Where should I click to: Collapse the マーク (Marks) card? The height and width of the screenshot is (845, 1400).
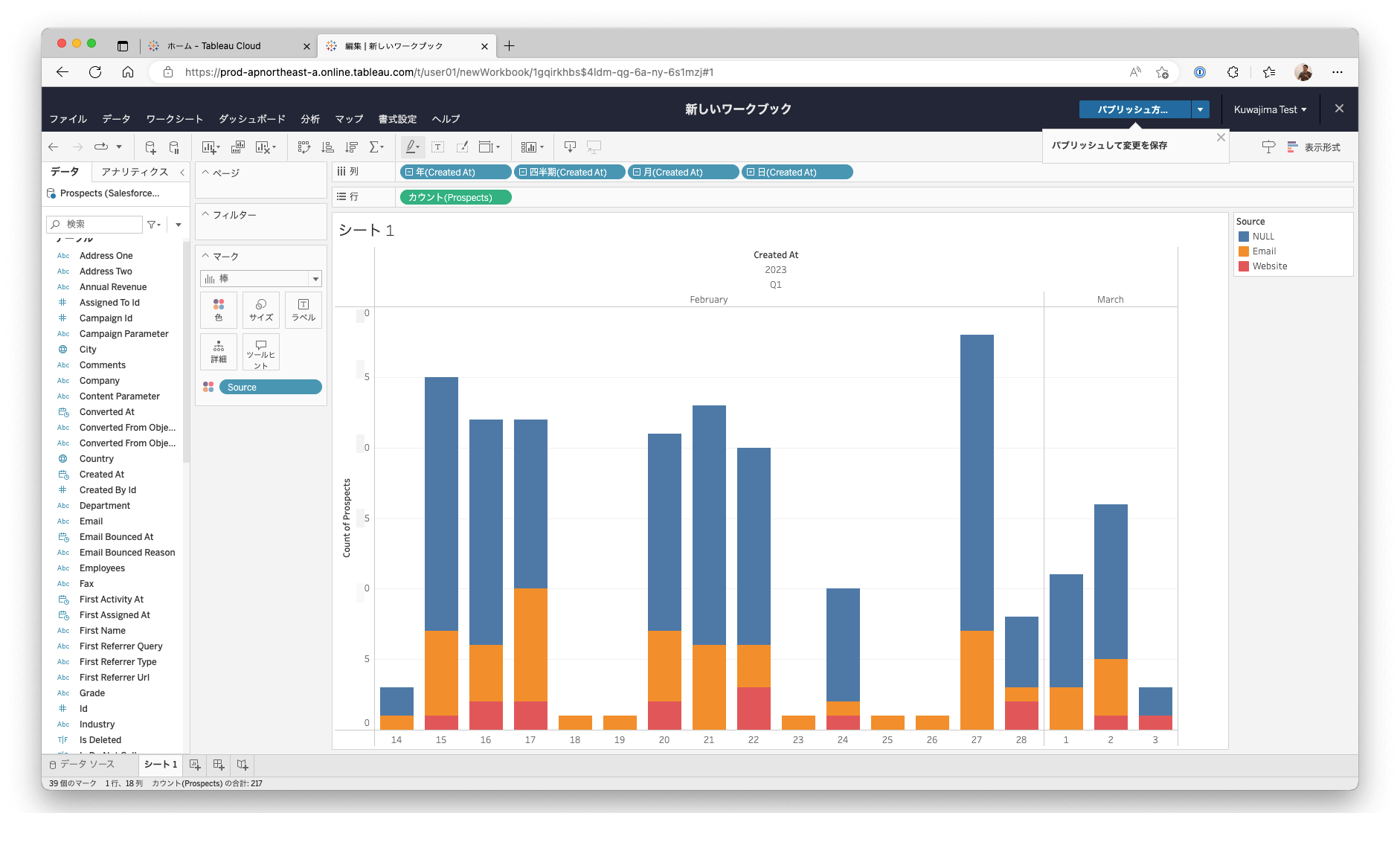point(206,256)
